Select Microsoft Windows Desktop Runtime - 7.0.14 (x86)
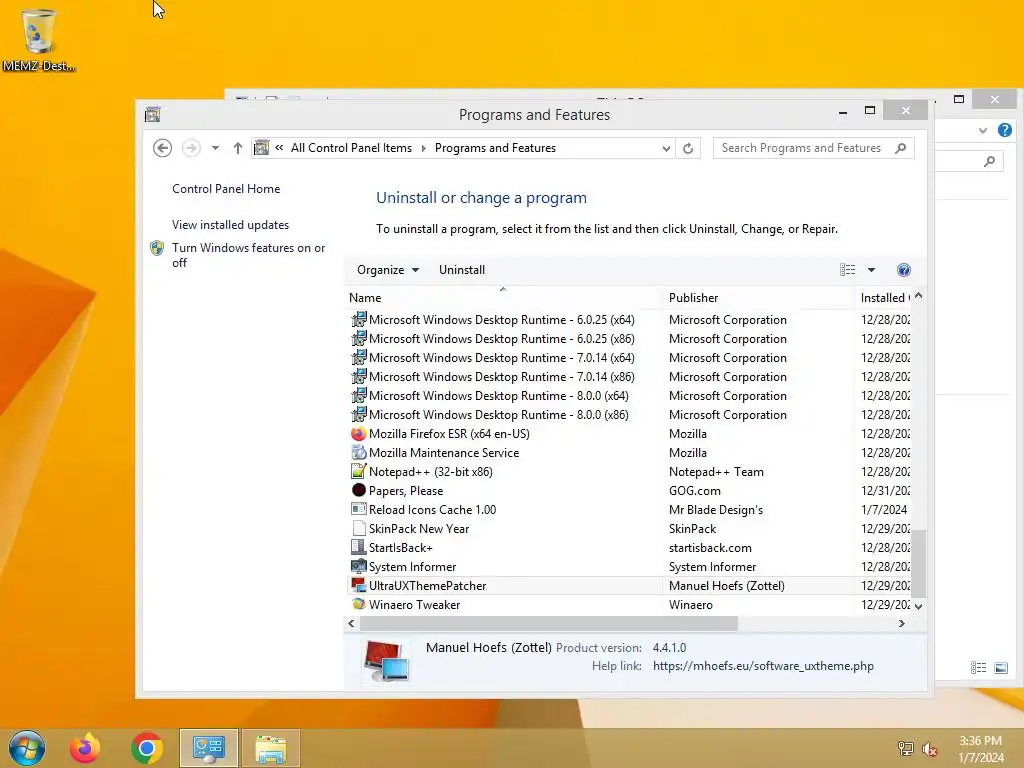This screenshot has width=1024, height=768. [x=502, y=377]
